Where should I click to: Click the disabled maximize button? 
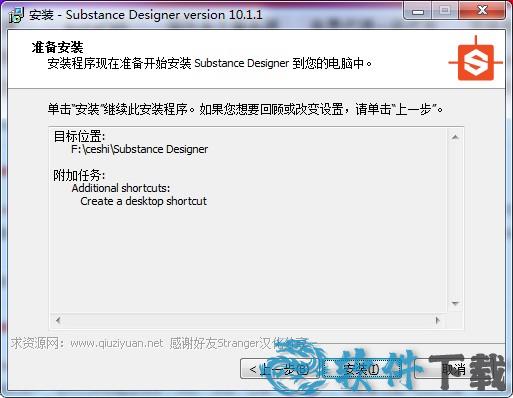445,11
